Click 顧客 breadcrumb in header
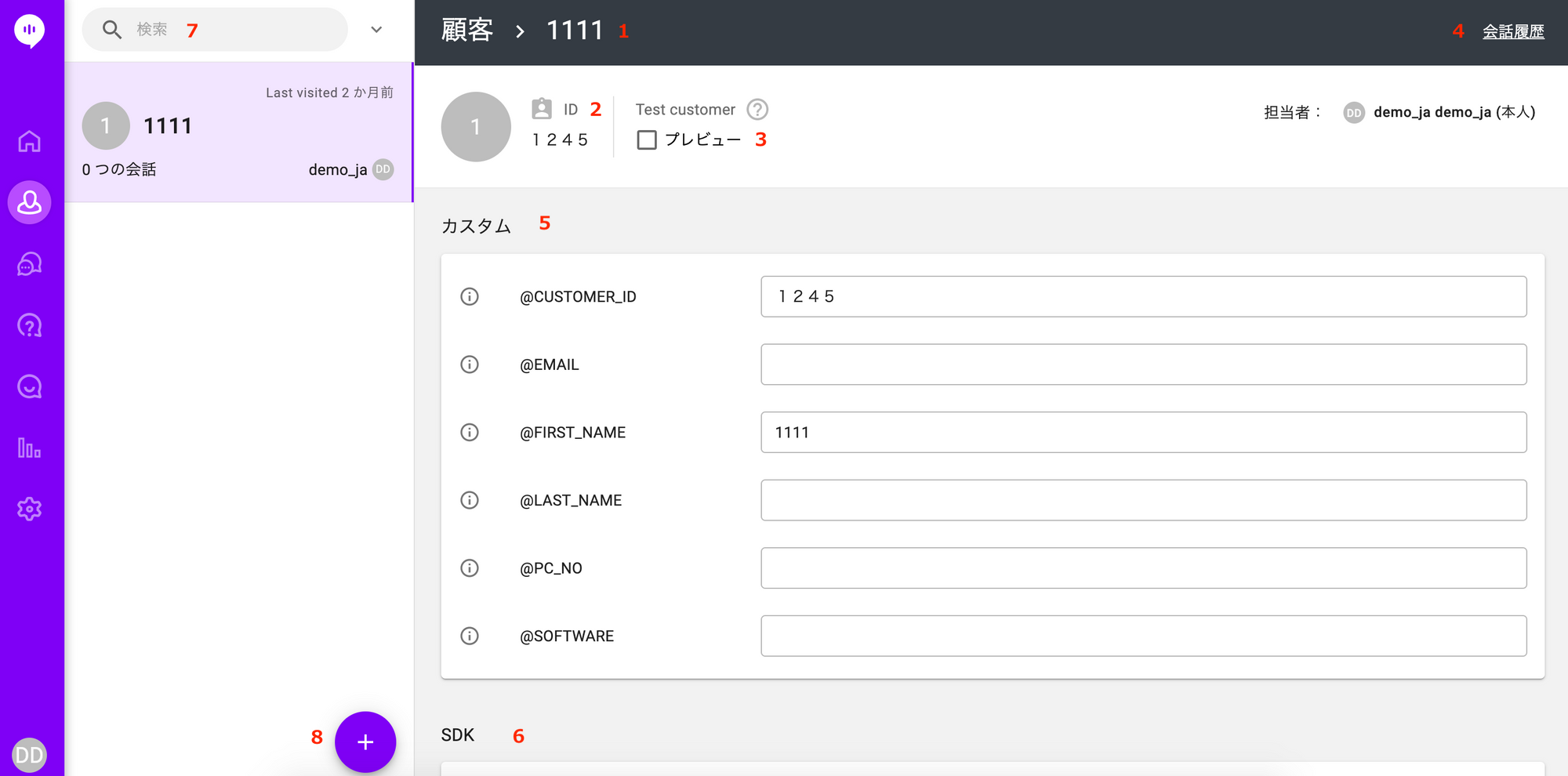The image size is (1568, 776). (467, 31)
